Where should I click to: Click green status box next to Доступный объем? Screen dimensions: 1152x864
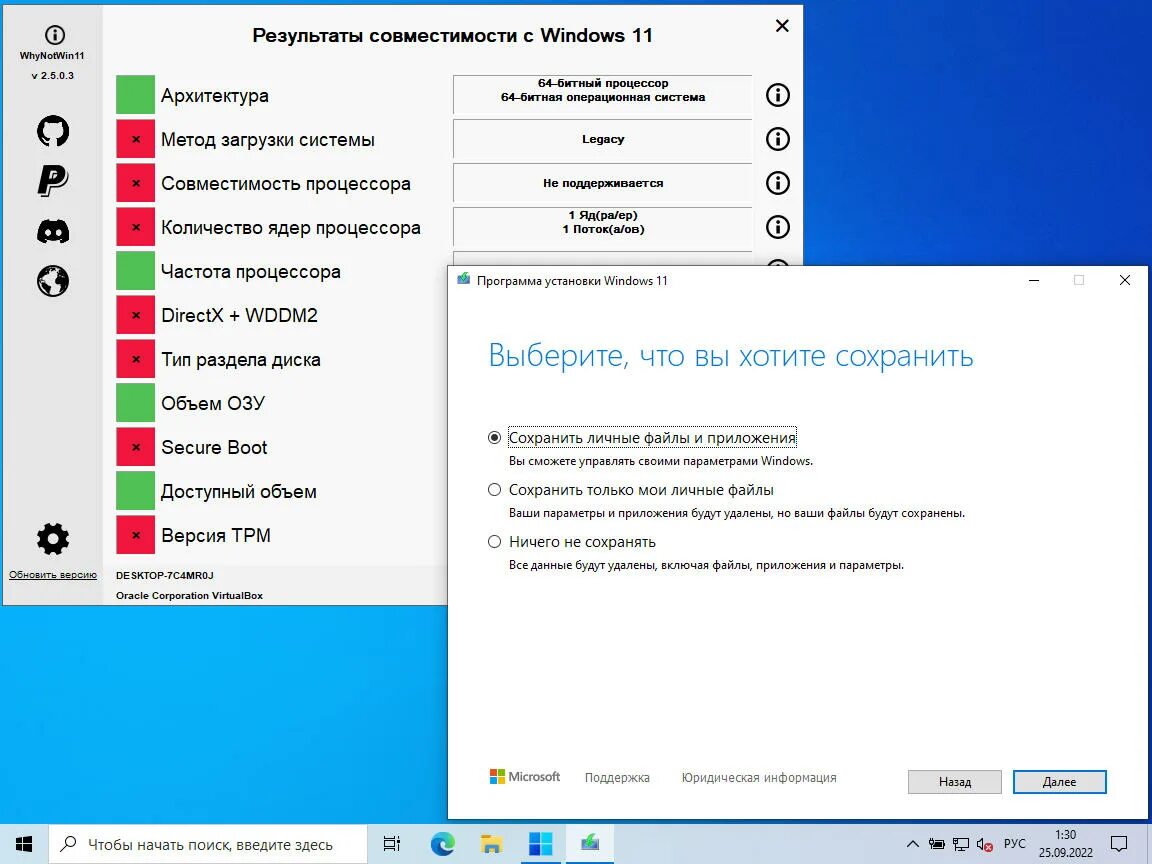coord(135,491)
